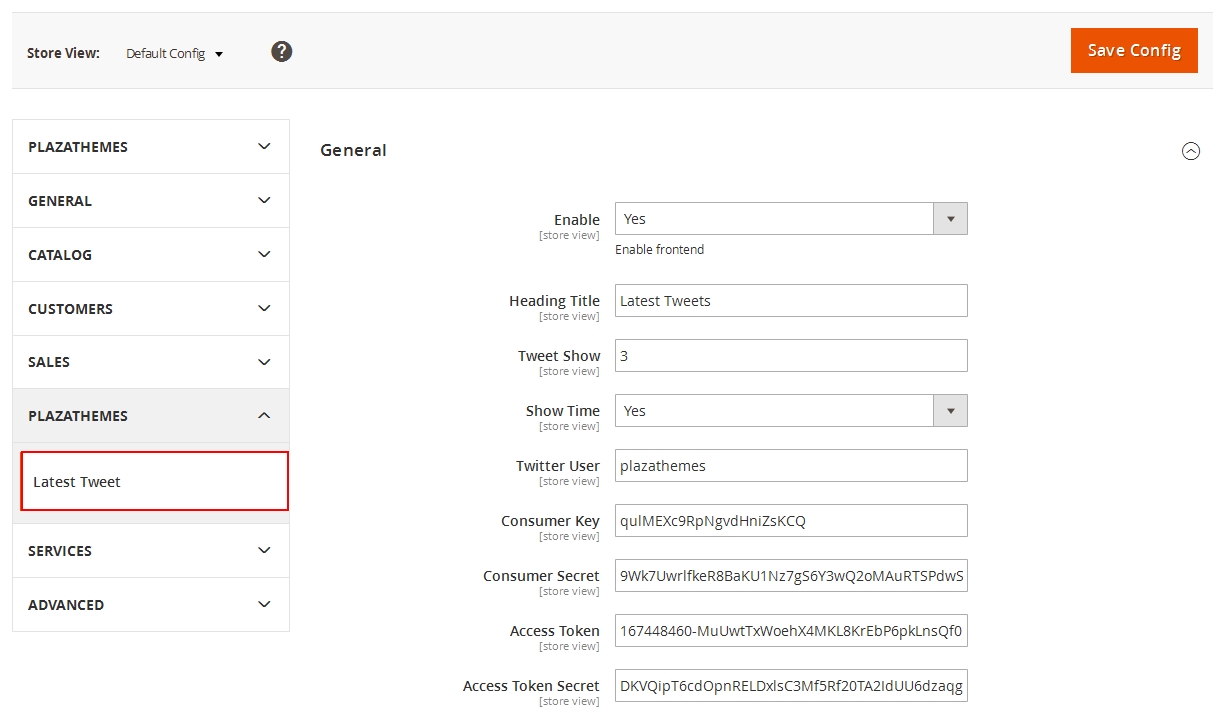The image size is (1226, 713).
Task: Expand the CATALOG sidebar section
Action: click(150, 255)
